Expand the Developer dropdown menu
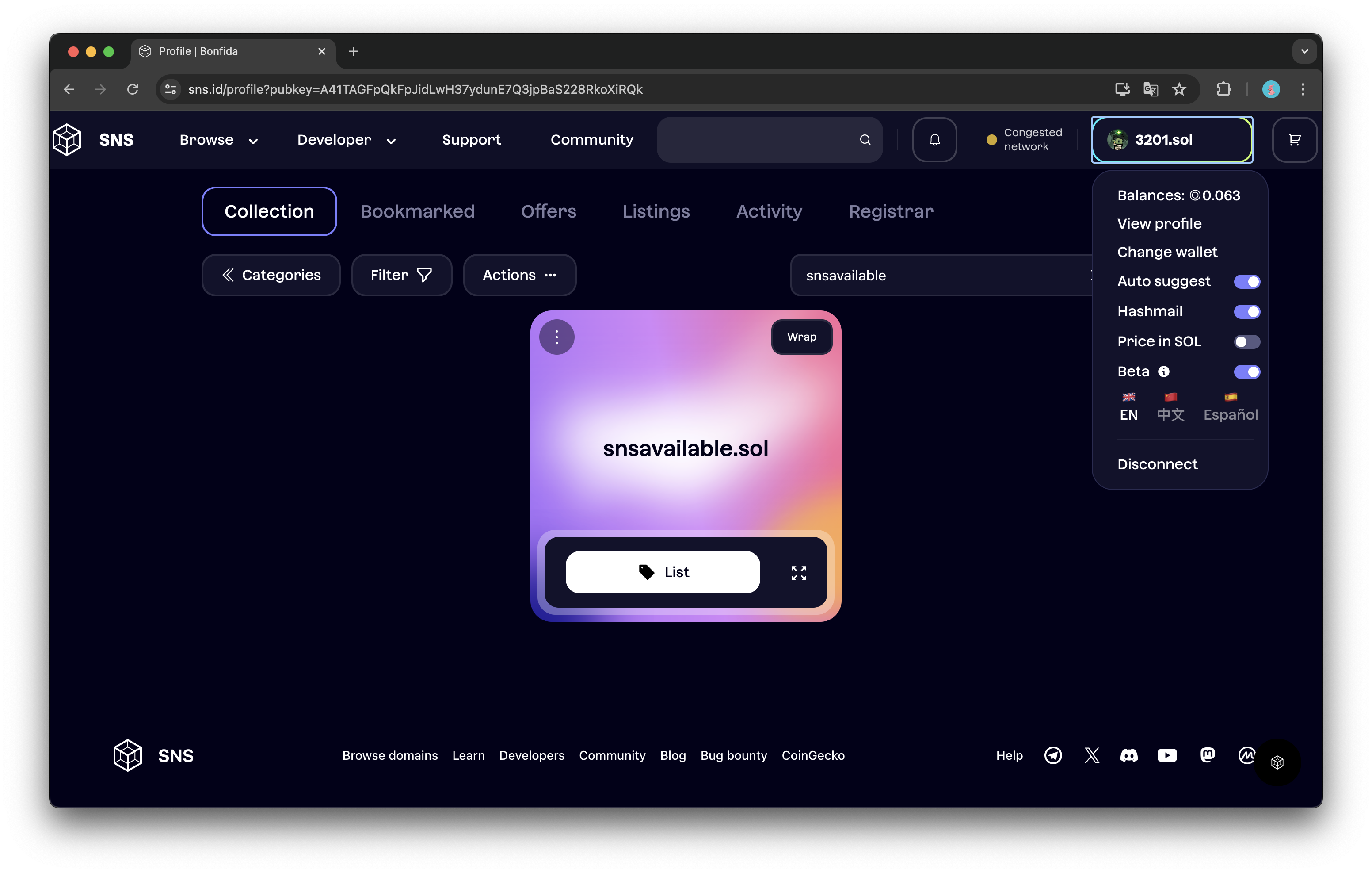1372x873 pixels. (x=346, y=140)
